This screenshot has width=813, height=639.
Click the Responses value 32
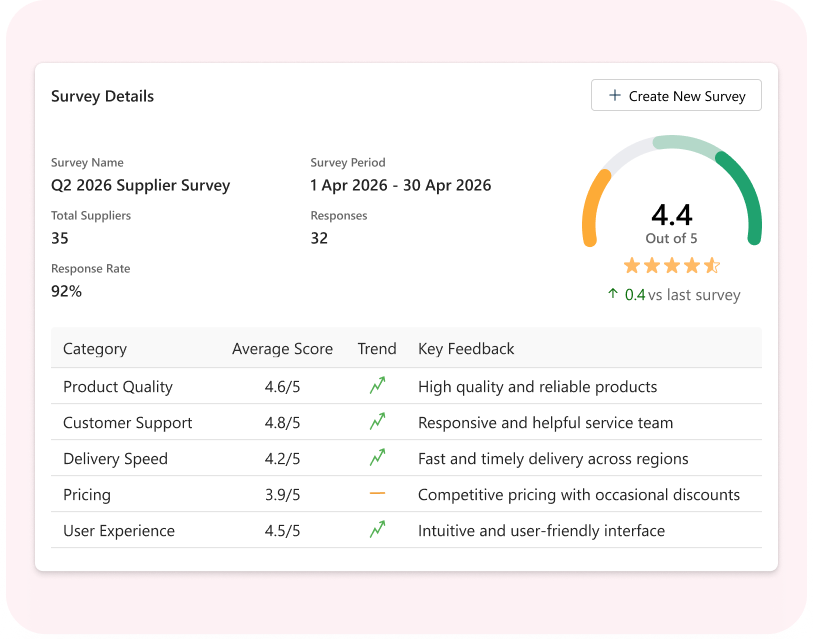(x=319, y=239)
